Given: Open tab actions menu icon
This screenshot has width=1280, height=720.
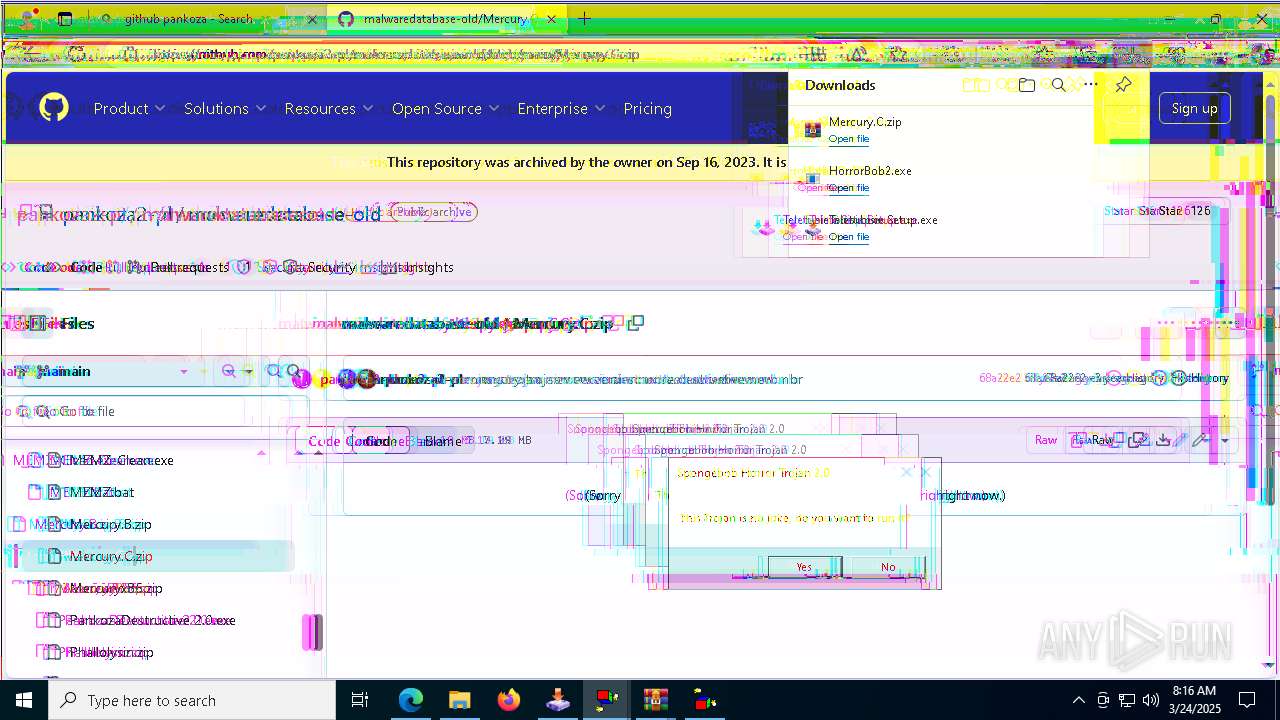Looking at the screenshot, I should (65, 19).
